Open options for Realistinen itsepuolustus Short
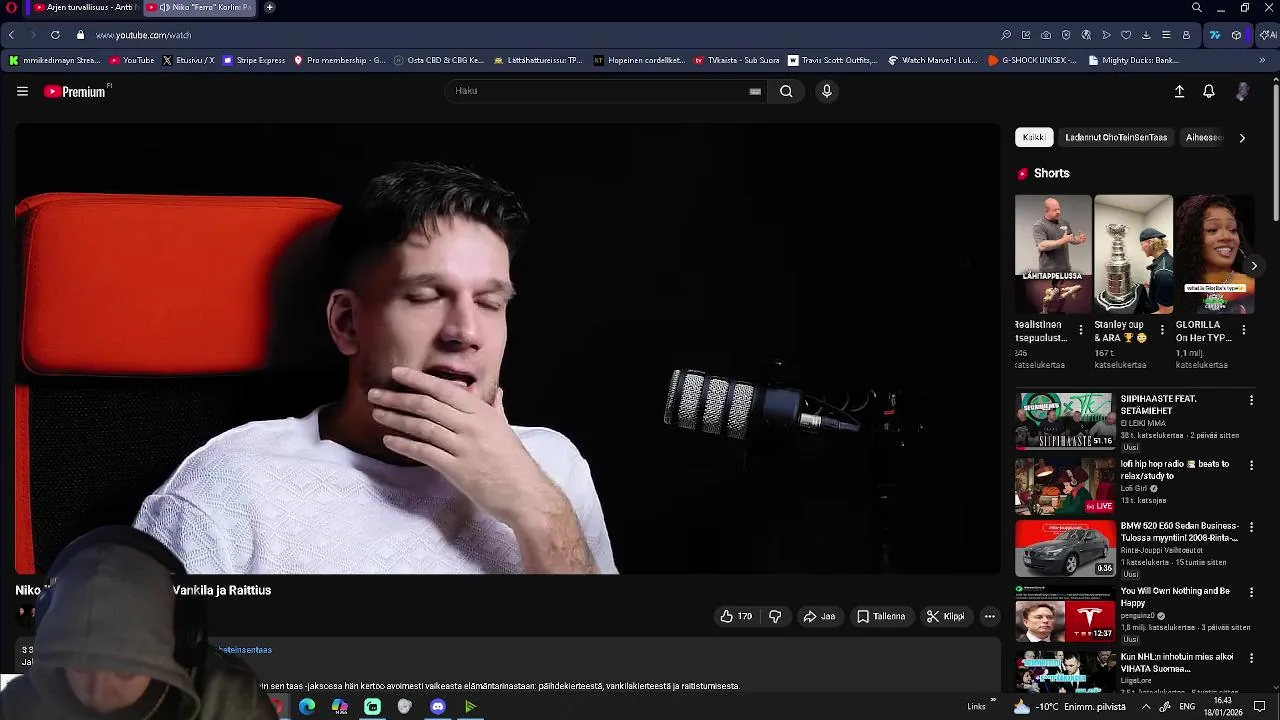This screenshot has width=1280, height=720. coord(1080,330)
